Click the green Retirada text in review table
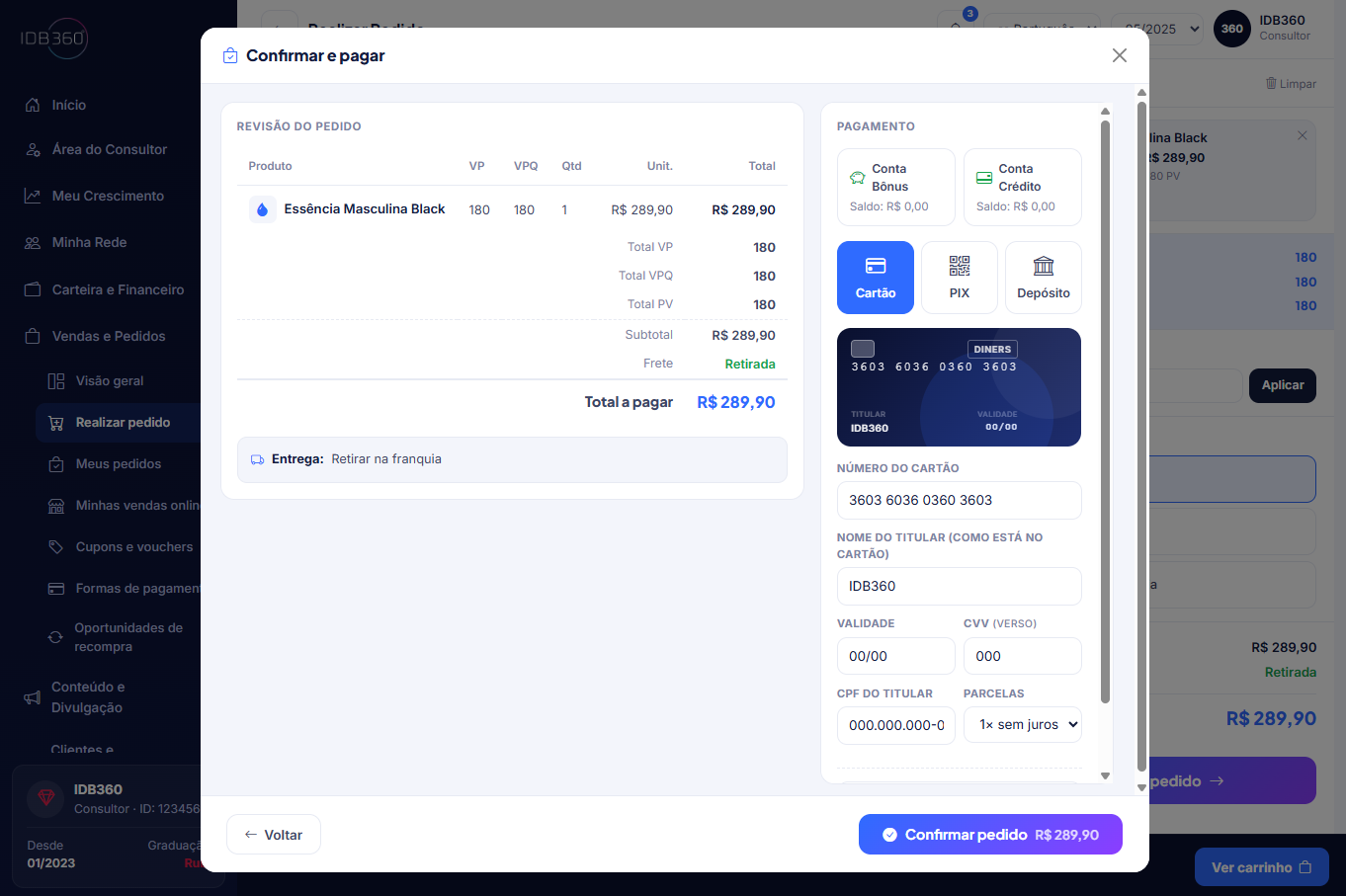Screen dimensions: 1346x896 coord(750,364)
